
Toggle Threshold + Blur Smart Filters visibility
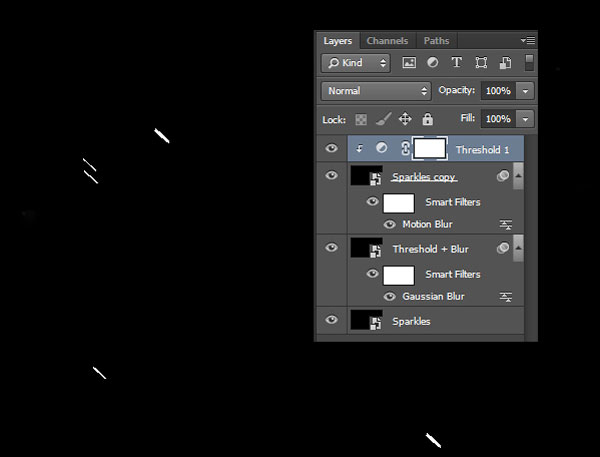372,274
